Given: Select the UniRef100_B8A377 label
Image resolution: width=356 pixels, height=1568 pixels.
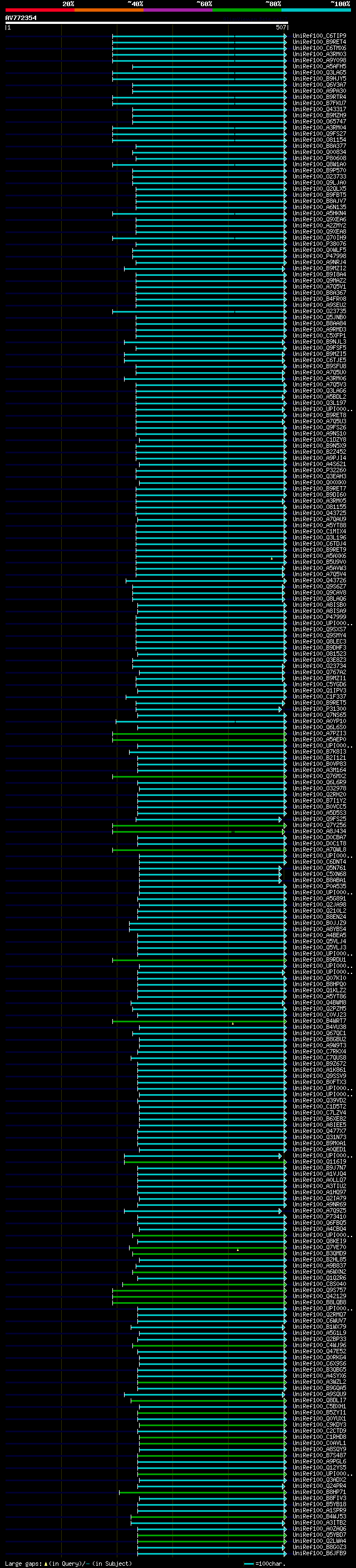Looking at the screenshot, I should [x=319, y=146].
